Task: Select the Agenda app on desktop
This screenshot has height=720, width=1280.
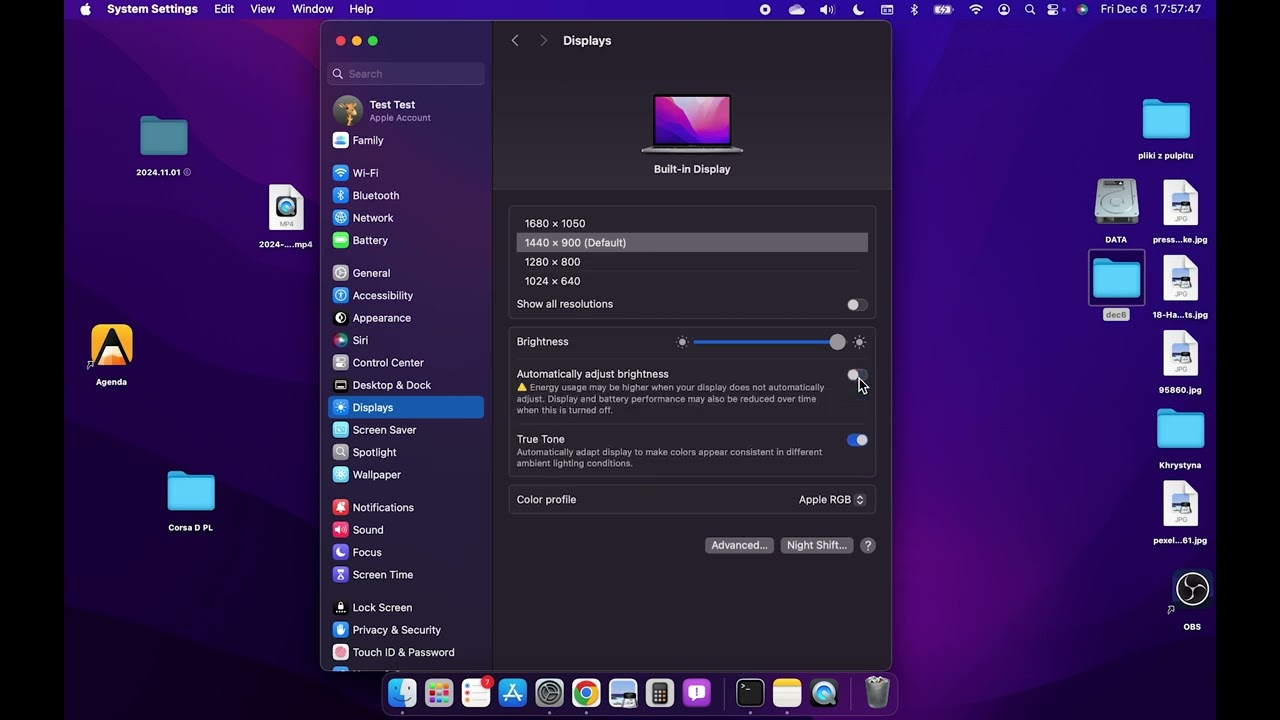Action: click(111, 354)
